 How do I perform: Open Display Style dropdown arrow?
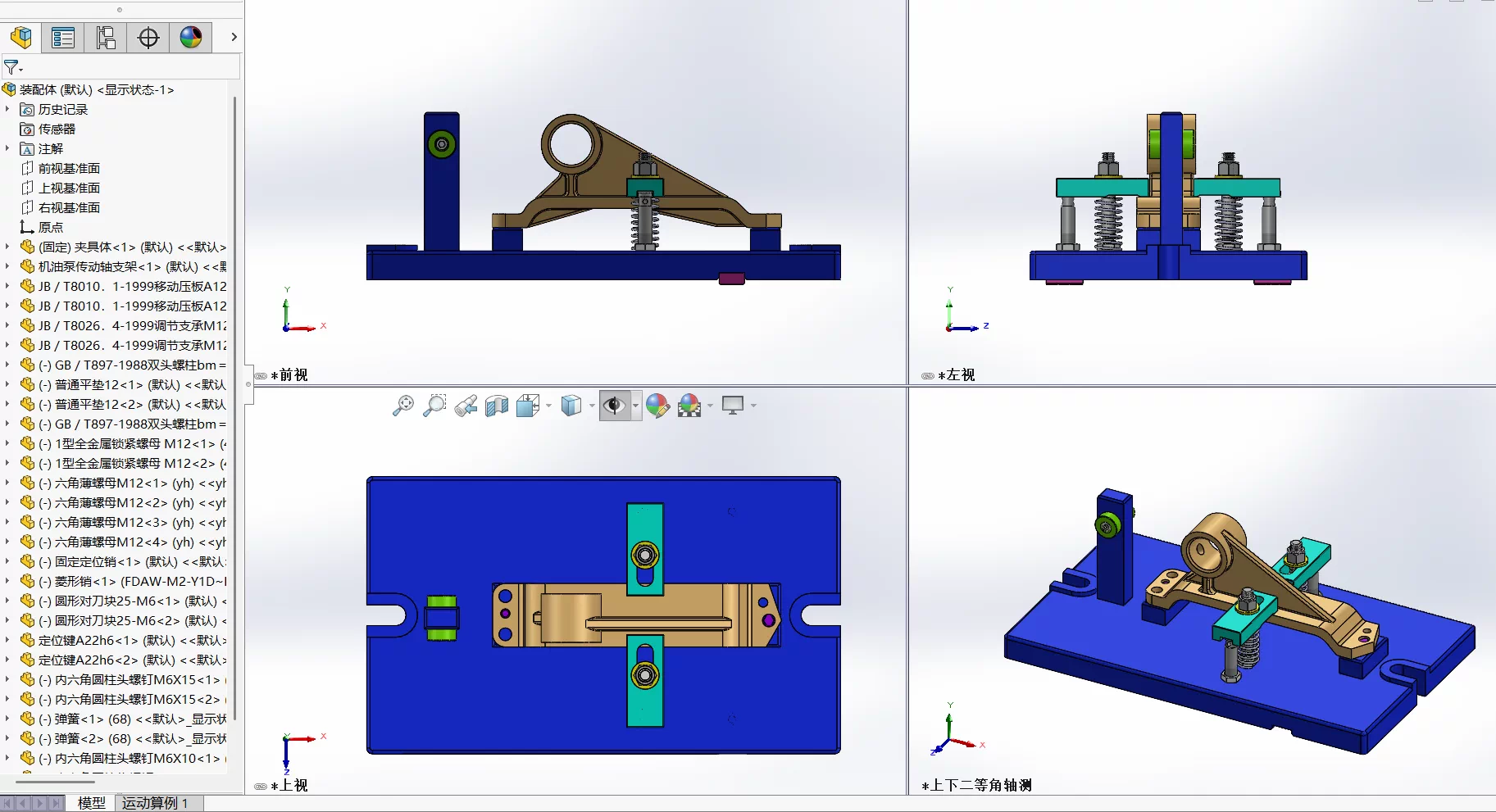(592, 406)
